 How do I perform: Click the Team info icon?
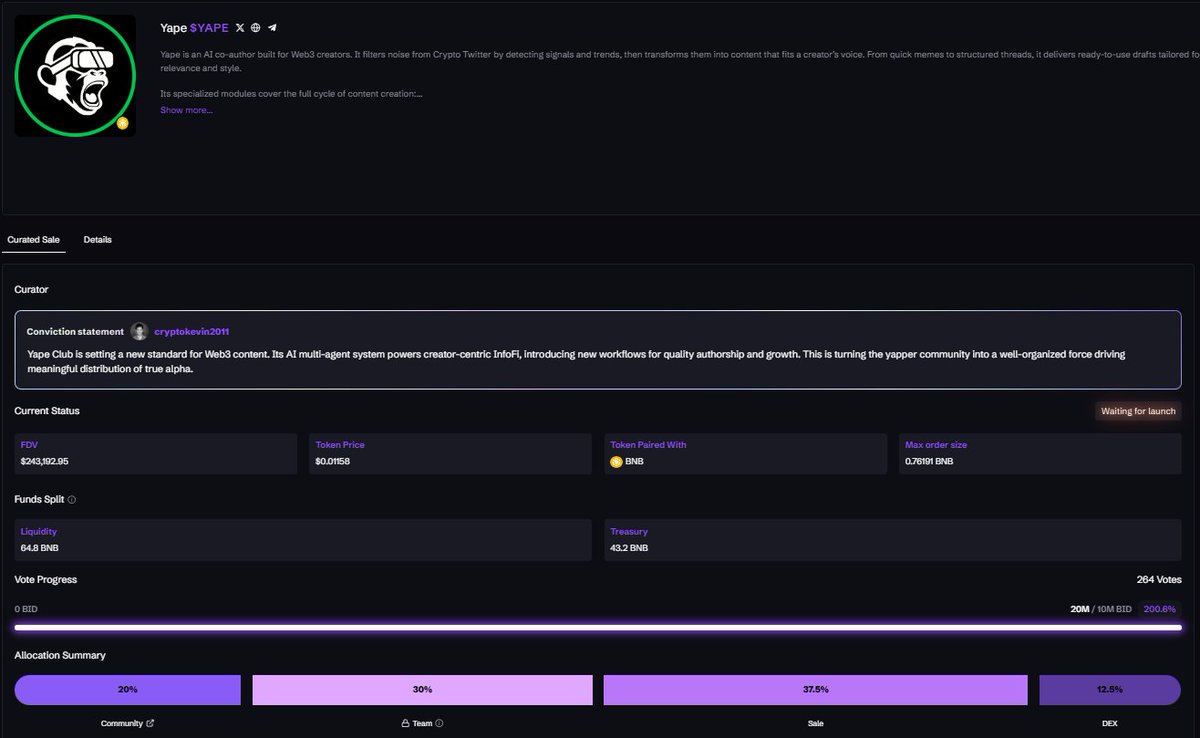coord(439,723)
